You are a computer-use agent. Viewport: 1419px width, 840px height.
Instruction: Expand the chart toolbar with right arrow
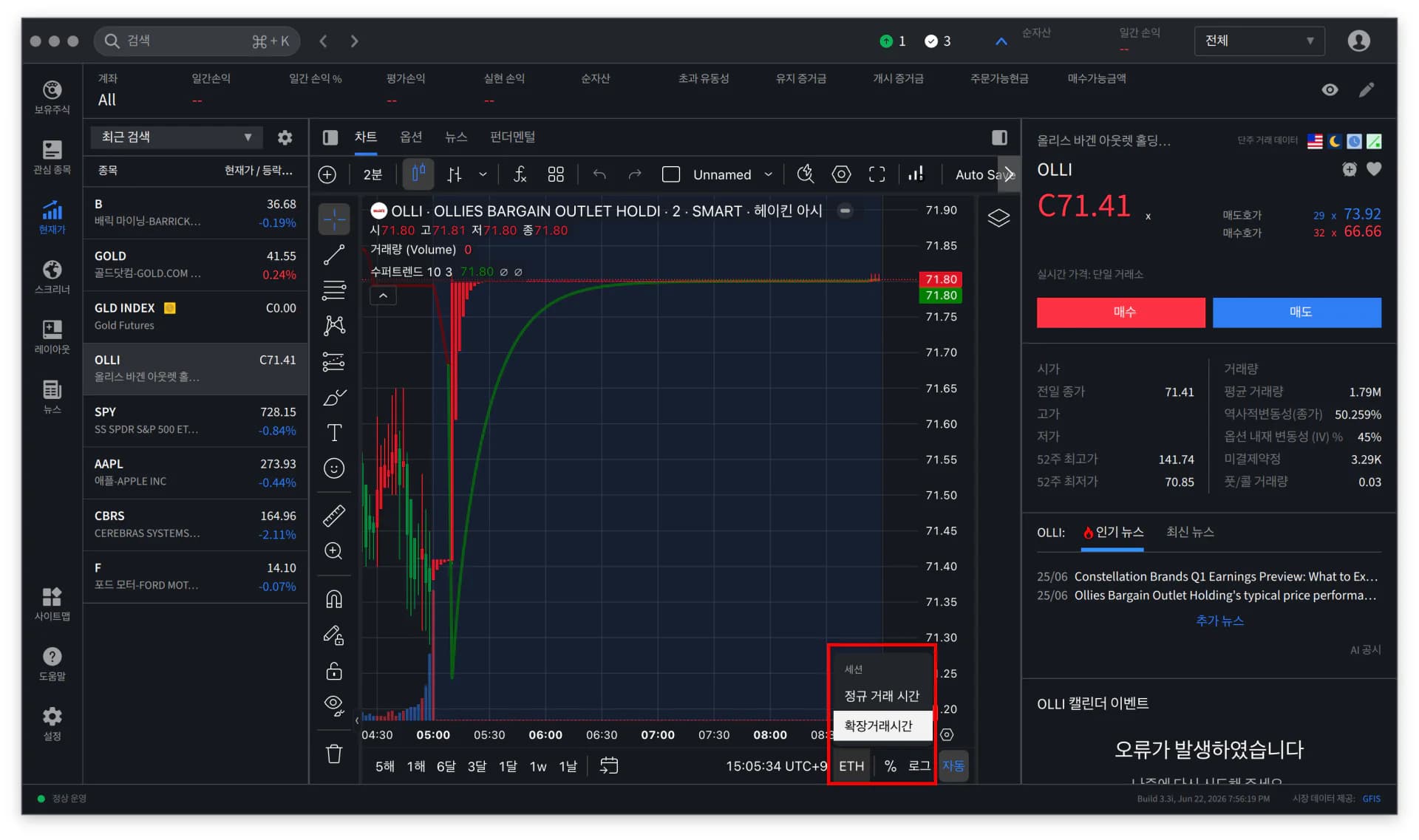tap(1009, 174)
